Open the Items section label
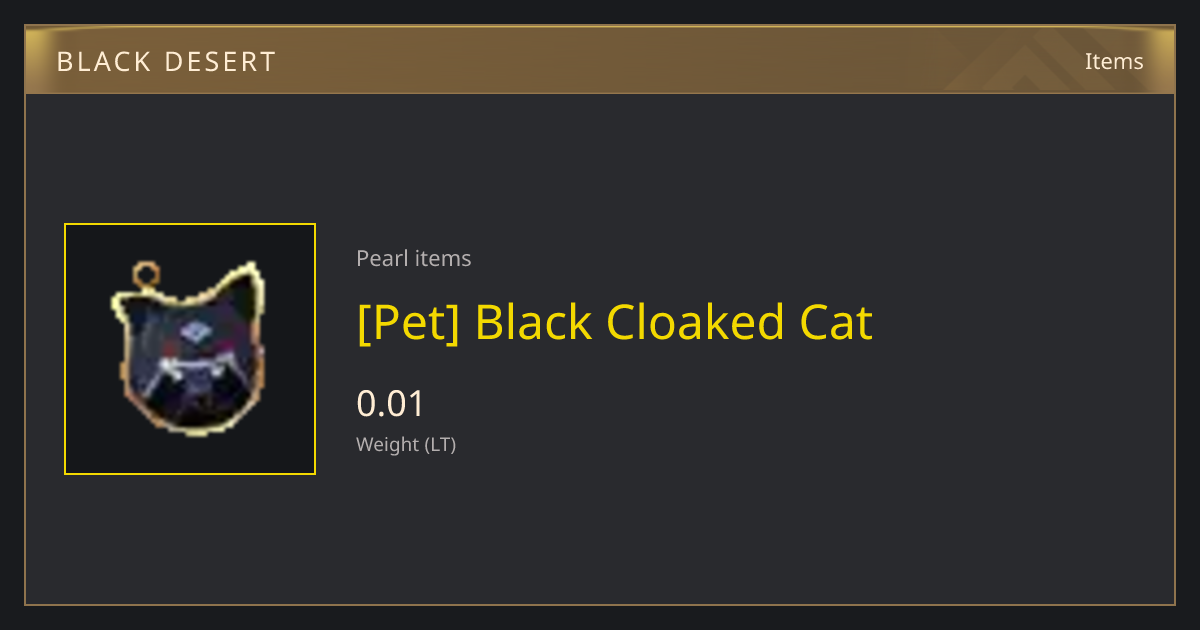Screen dimensions: 1200x630 coord(1114,61)
